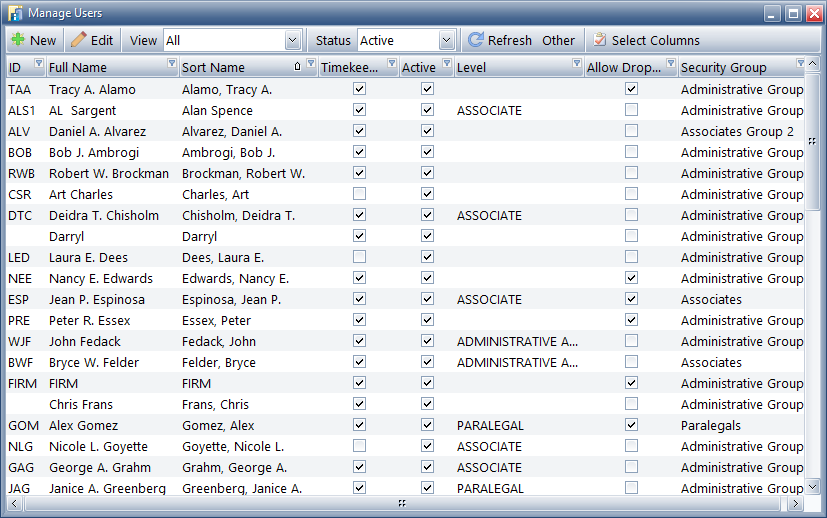Screen dimensions: 827x518
Task: Click the vertical scrollbar down arrow
Action: tap(812, 486)
